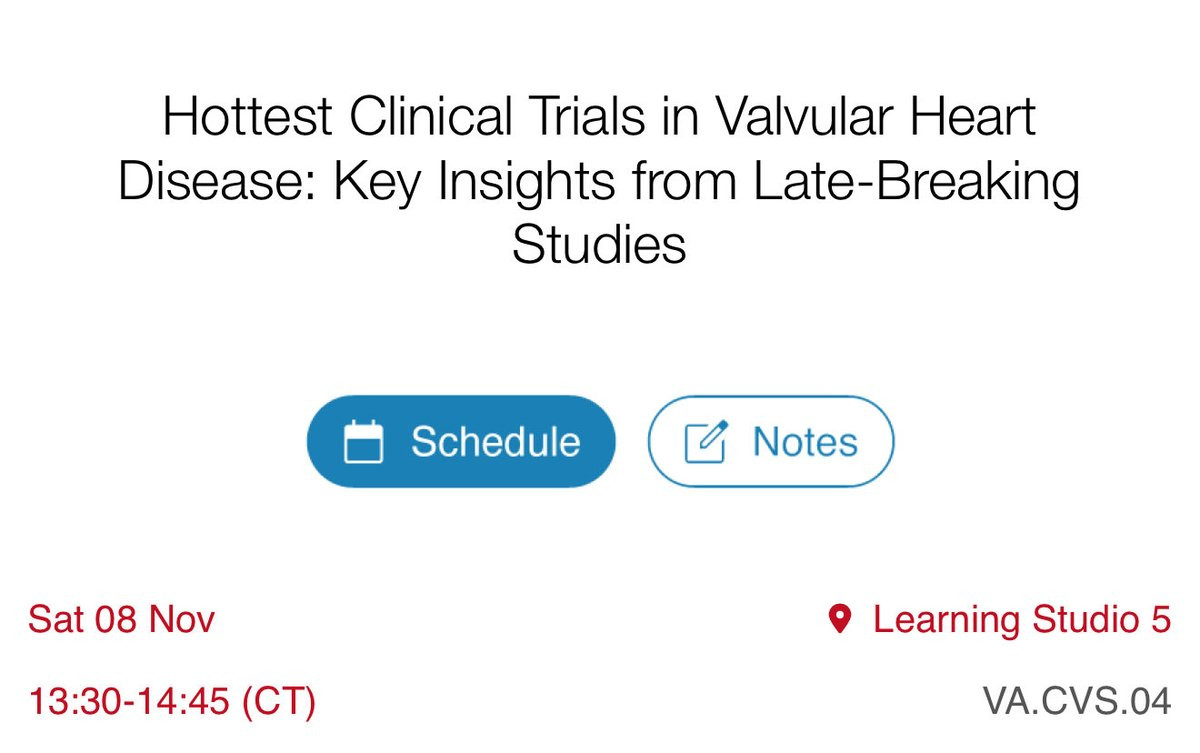Tap the red location pin icon
1200x753 pixels.
[840, 620]
